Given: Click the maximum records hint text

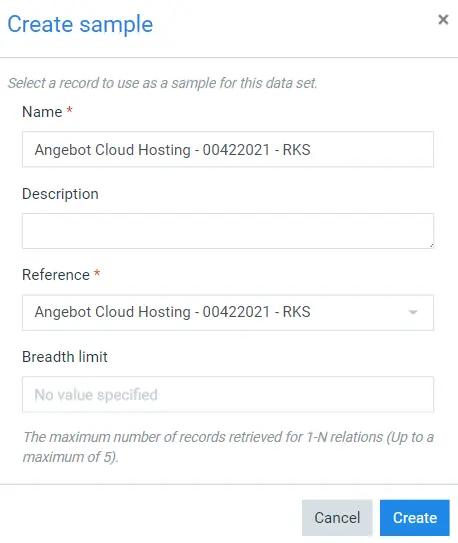Looking at the screenshot, I should click(x=228, y=447).
